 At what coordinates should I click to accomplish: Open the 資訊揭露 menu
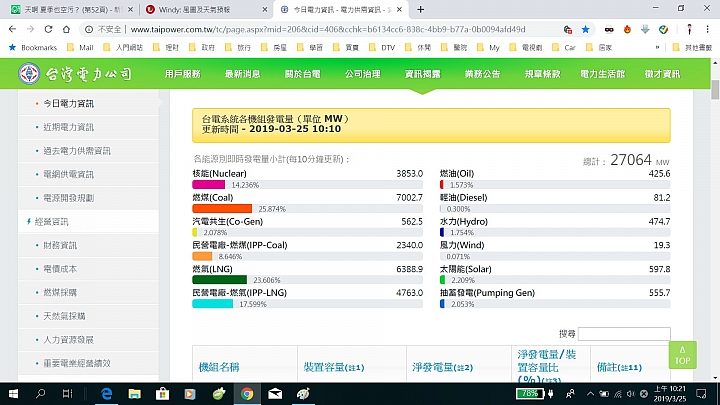[422, 74]
